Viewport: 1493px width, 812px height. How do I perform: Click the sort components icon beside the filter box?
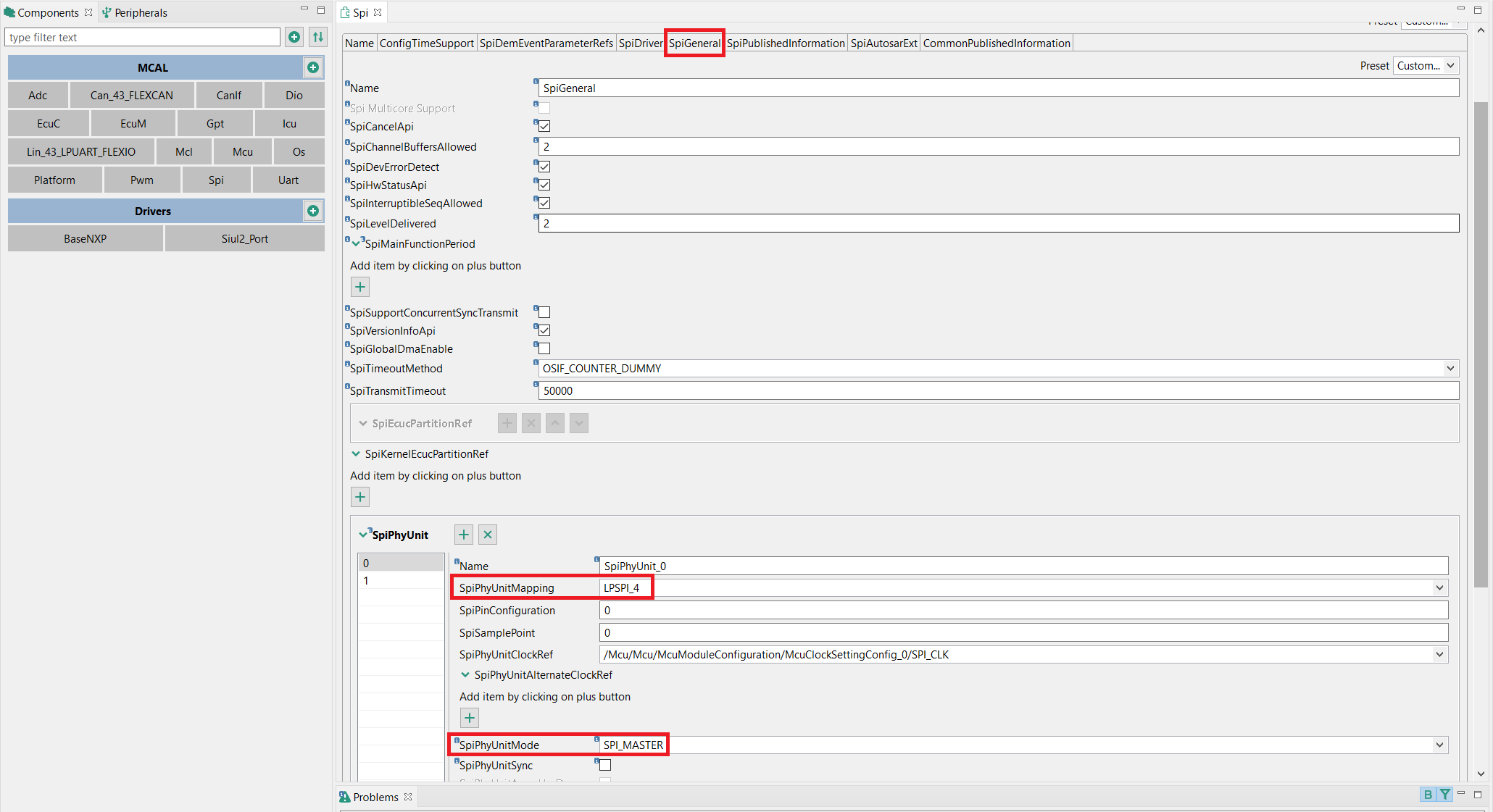tap(317, 37)
